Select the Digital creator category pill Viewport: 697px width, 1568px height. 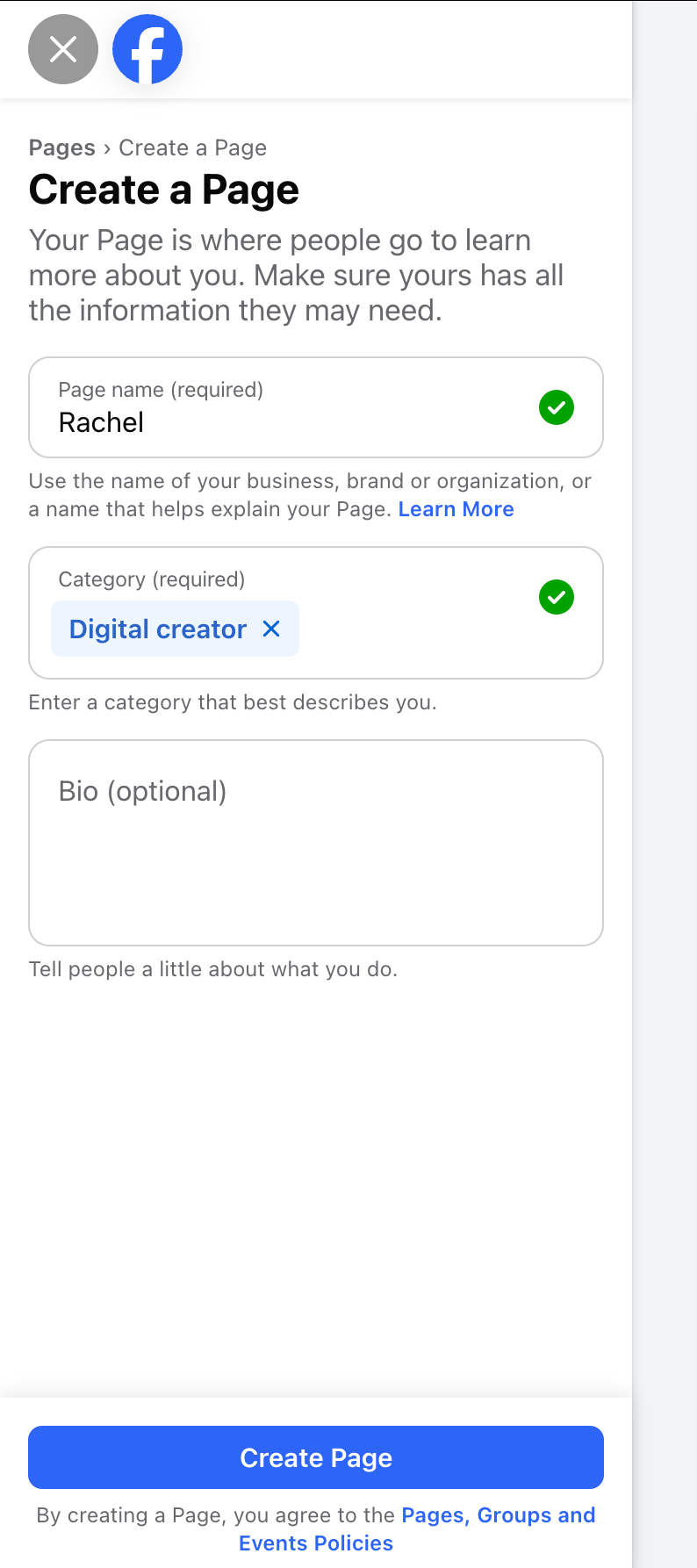tap(158, 629)
